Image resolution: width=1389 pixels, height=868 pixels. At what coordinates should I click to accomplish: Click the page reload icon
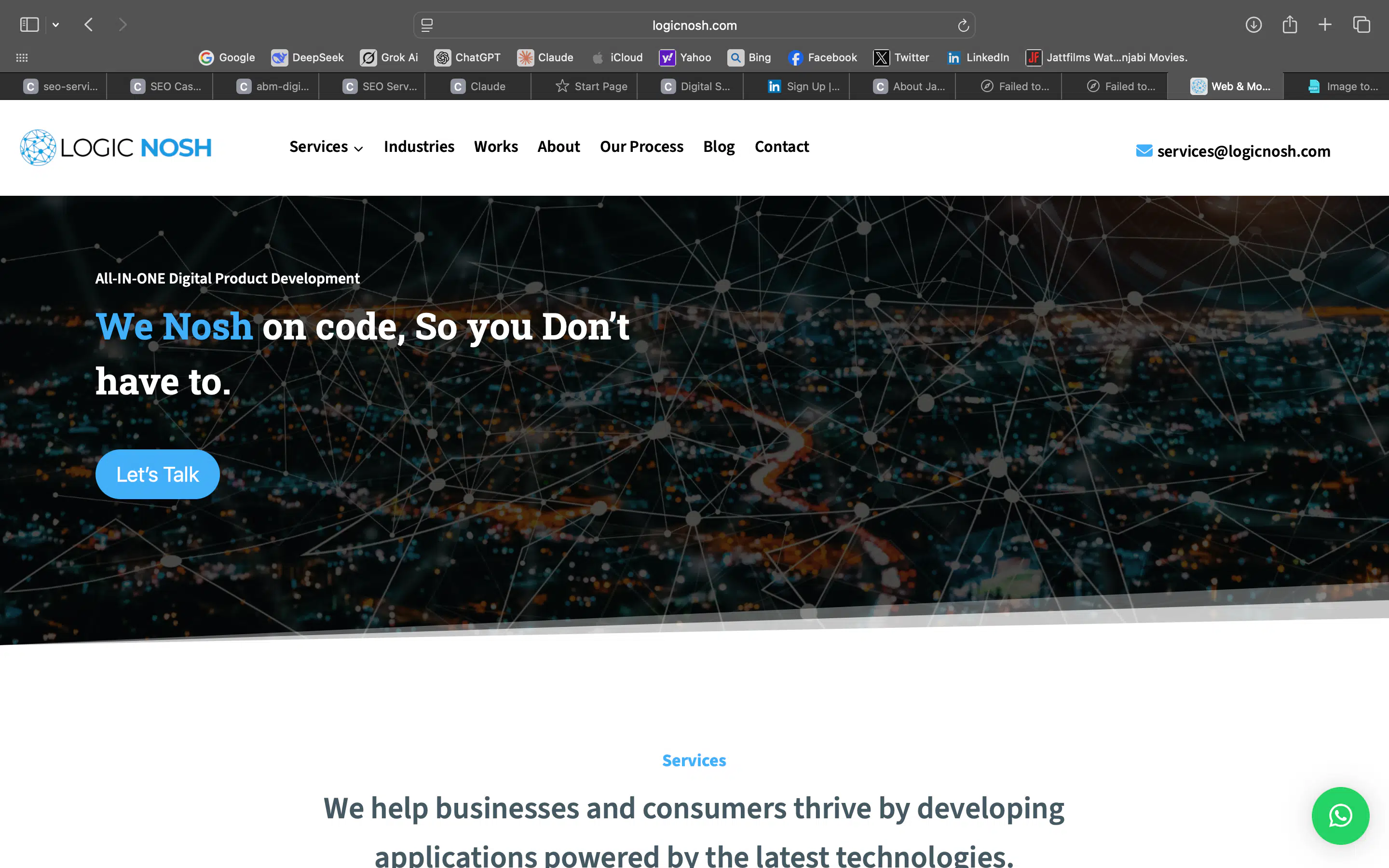963,25
